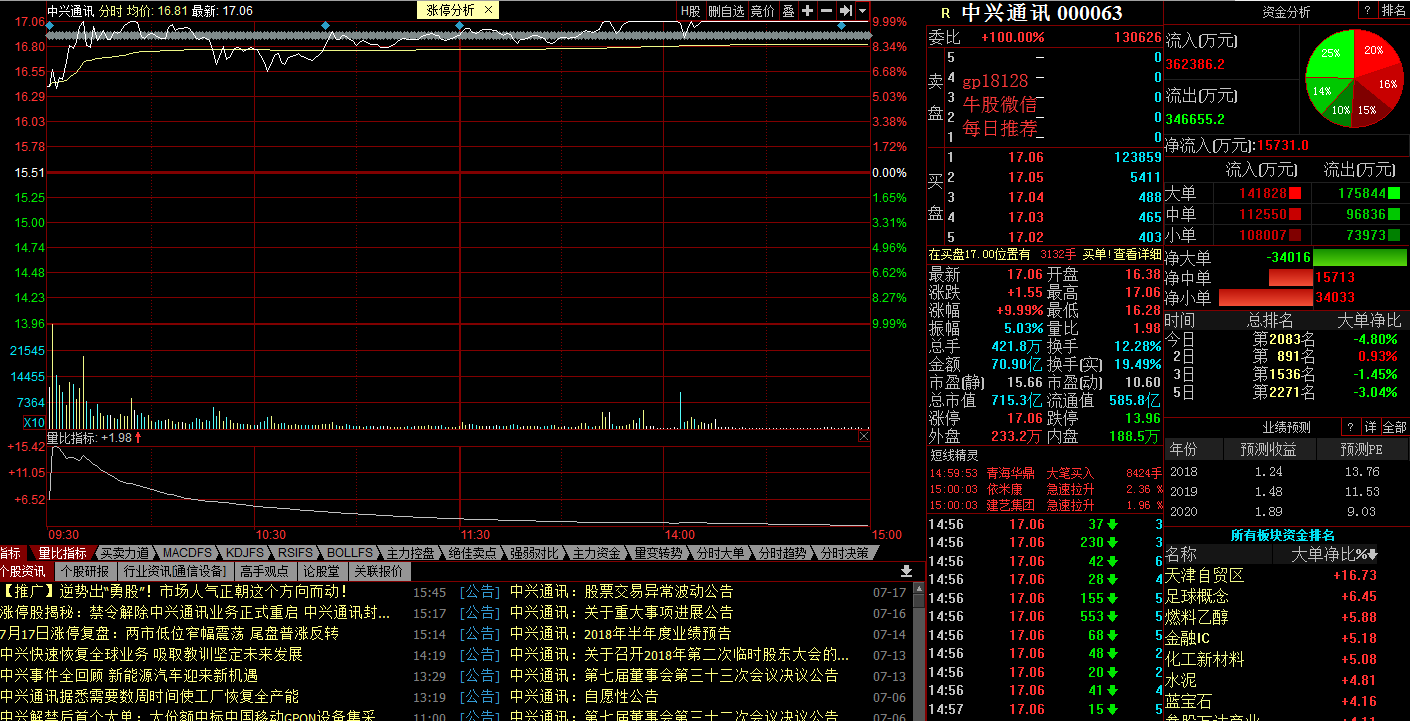Click the sort arrow on 大单净比% header
Image resolution: width=1410 pixels, height=721 pixels.
click(x=1373, y=555)
